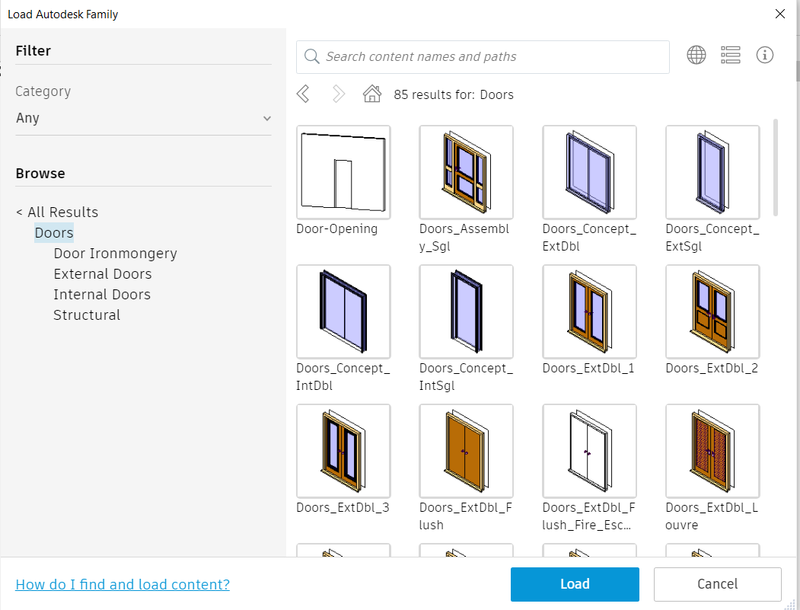Viewport: 800px width, 610px height.
Task: Choose the Doors_ExtDbl_Louvre thumbnail
Action: pos(712,451)
